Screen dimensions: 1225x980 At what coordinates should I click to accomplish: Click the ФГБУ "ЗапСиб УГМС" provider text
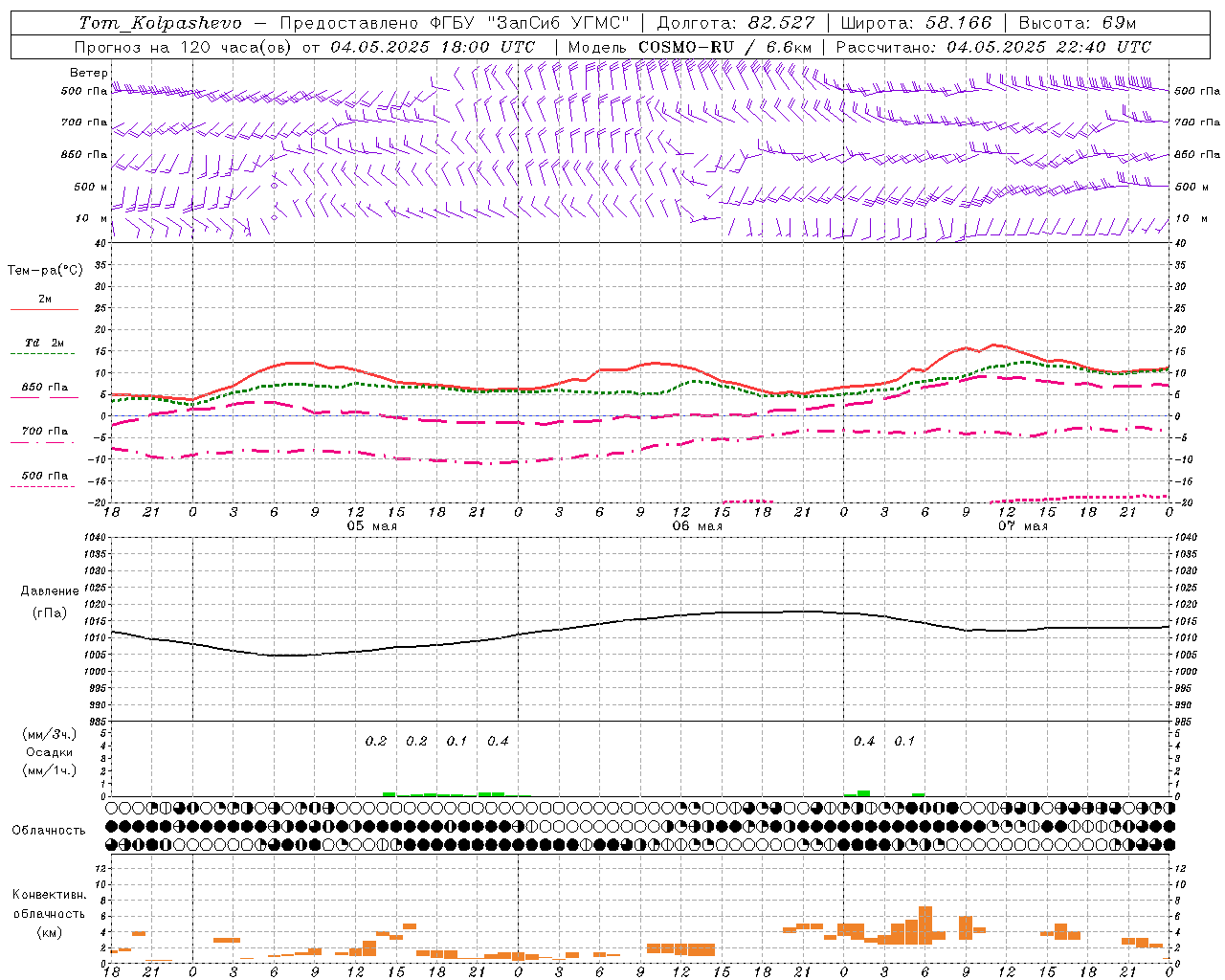click(532, 23)
